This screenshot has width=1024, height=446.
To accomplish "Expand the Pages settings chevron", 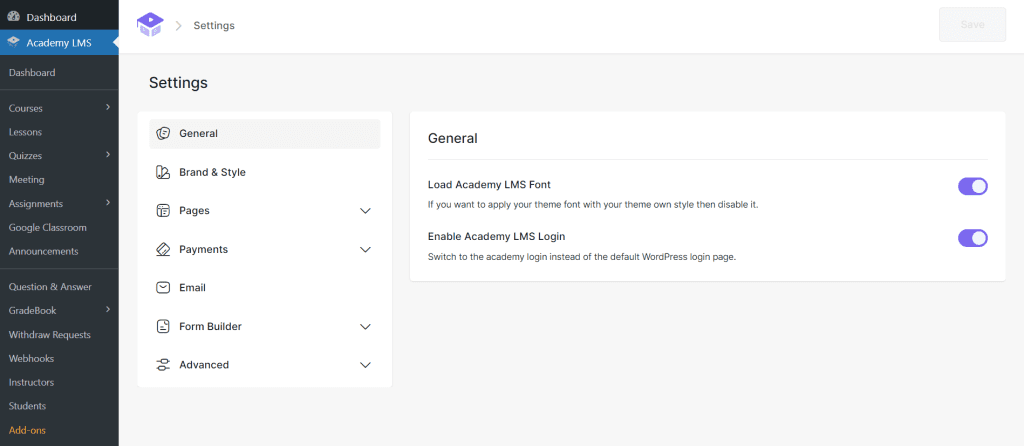I will (366, 211).
